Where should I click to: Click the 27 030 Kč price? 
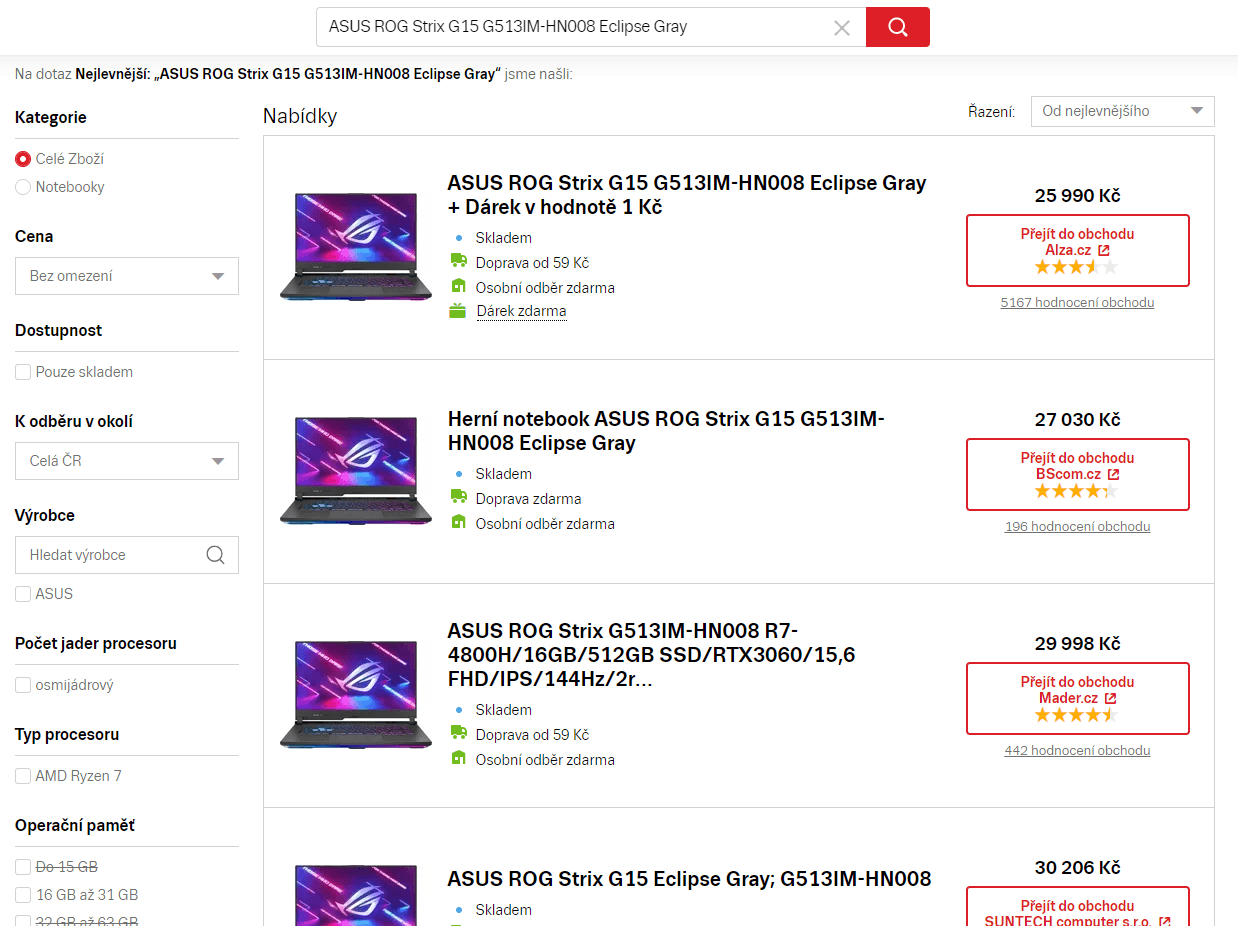[x=1077, y=420]
